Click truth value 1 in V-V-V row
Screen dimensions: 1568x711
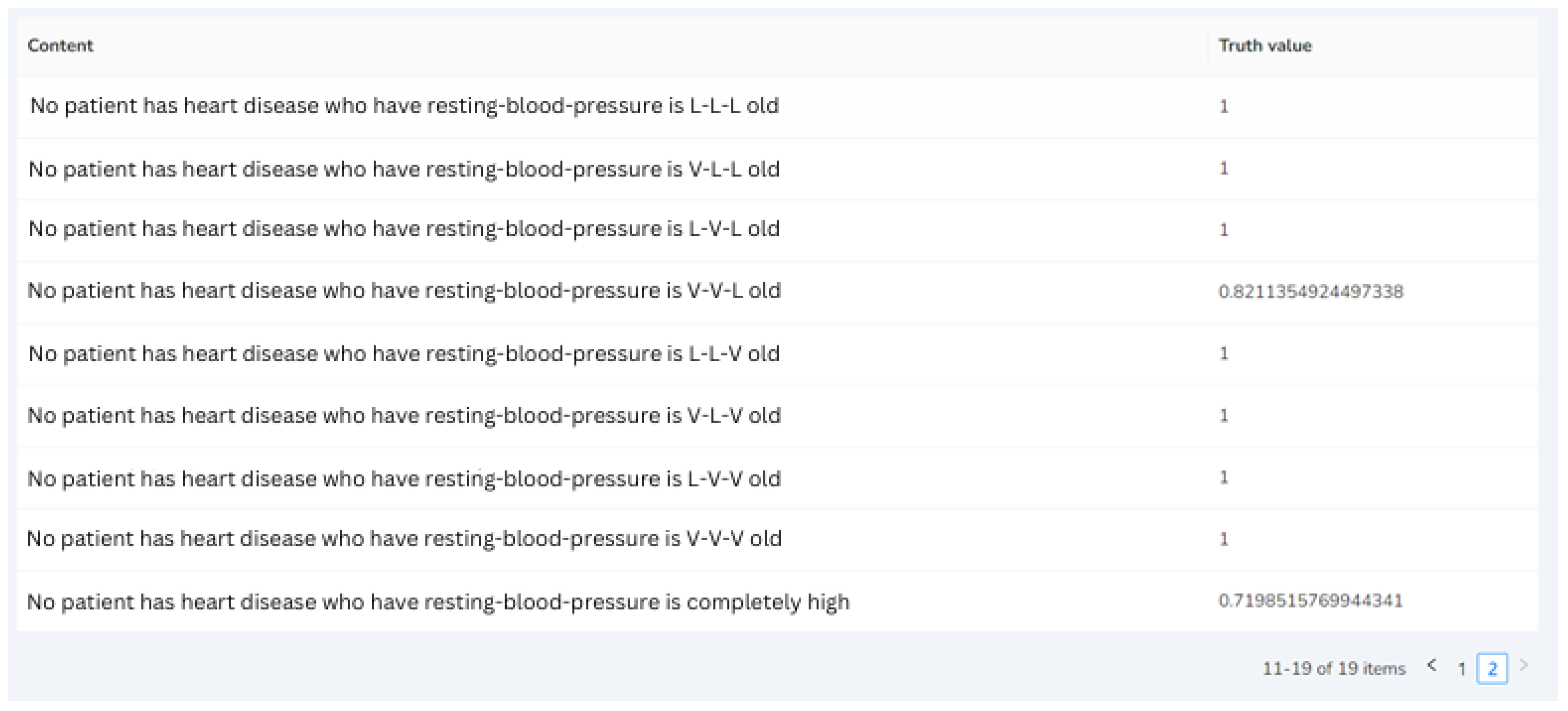pyautogui.click(x=1223, y=539)
